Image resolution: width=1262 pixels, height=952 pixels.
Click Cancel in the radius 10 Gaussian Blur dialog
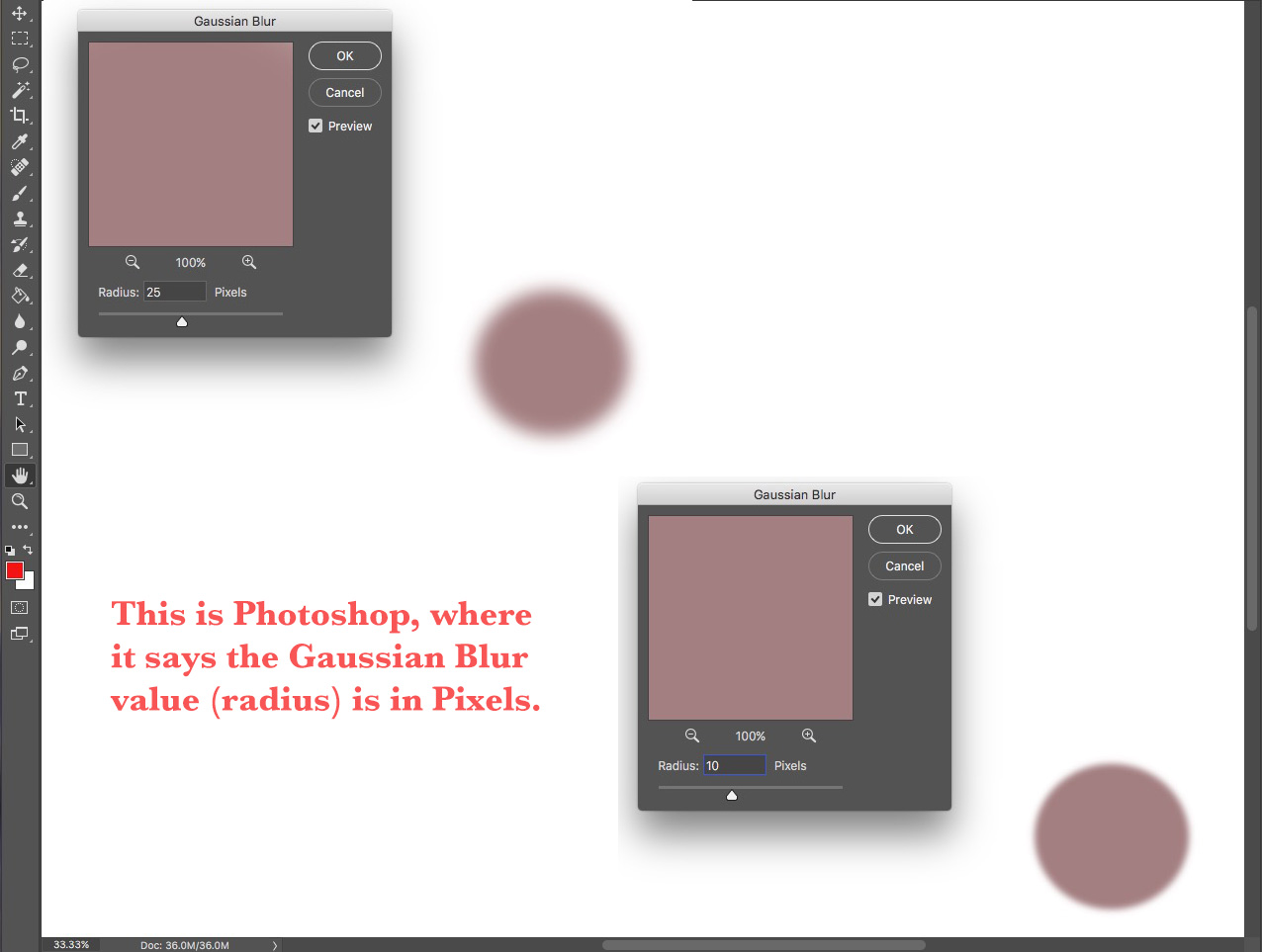click(x=905, y=566)
